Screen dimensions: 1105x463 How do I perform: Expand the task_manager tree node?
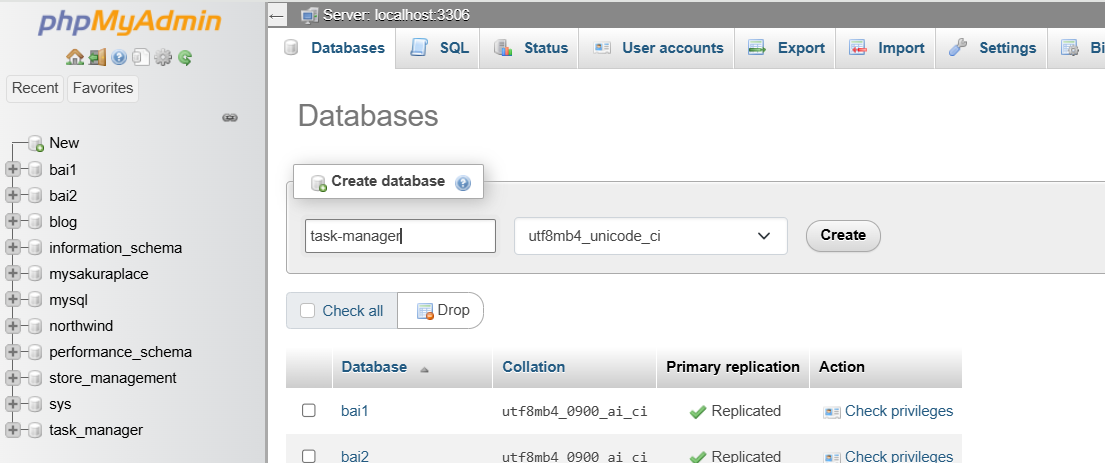13,431
